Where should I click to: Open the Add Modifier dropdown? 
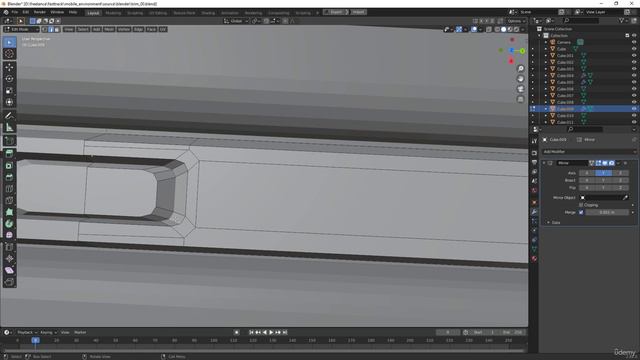[x=589, y=151]
